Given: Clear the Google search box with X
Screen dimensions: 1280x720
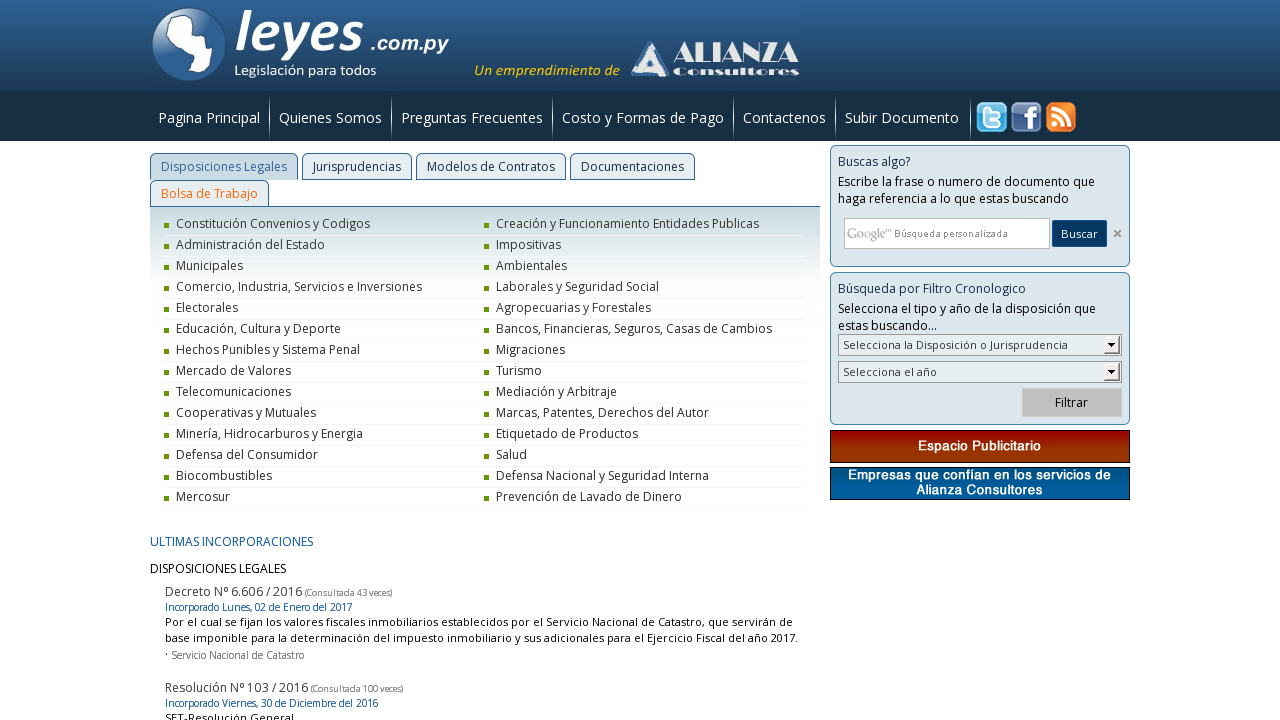Looking at the screenshot, I should pyautogui.click(x=1117, y=233).
